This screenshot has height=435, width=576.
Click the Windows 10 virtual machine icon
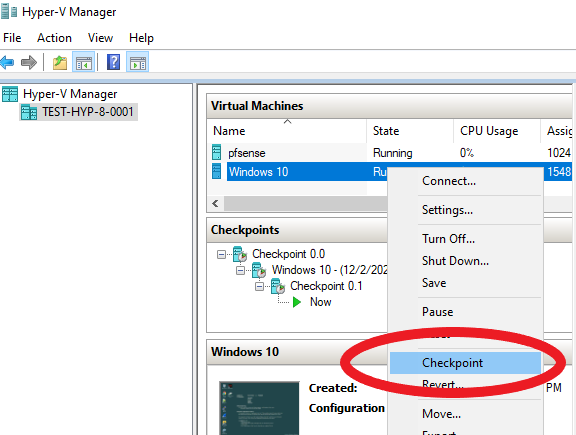tap(217, 172)
